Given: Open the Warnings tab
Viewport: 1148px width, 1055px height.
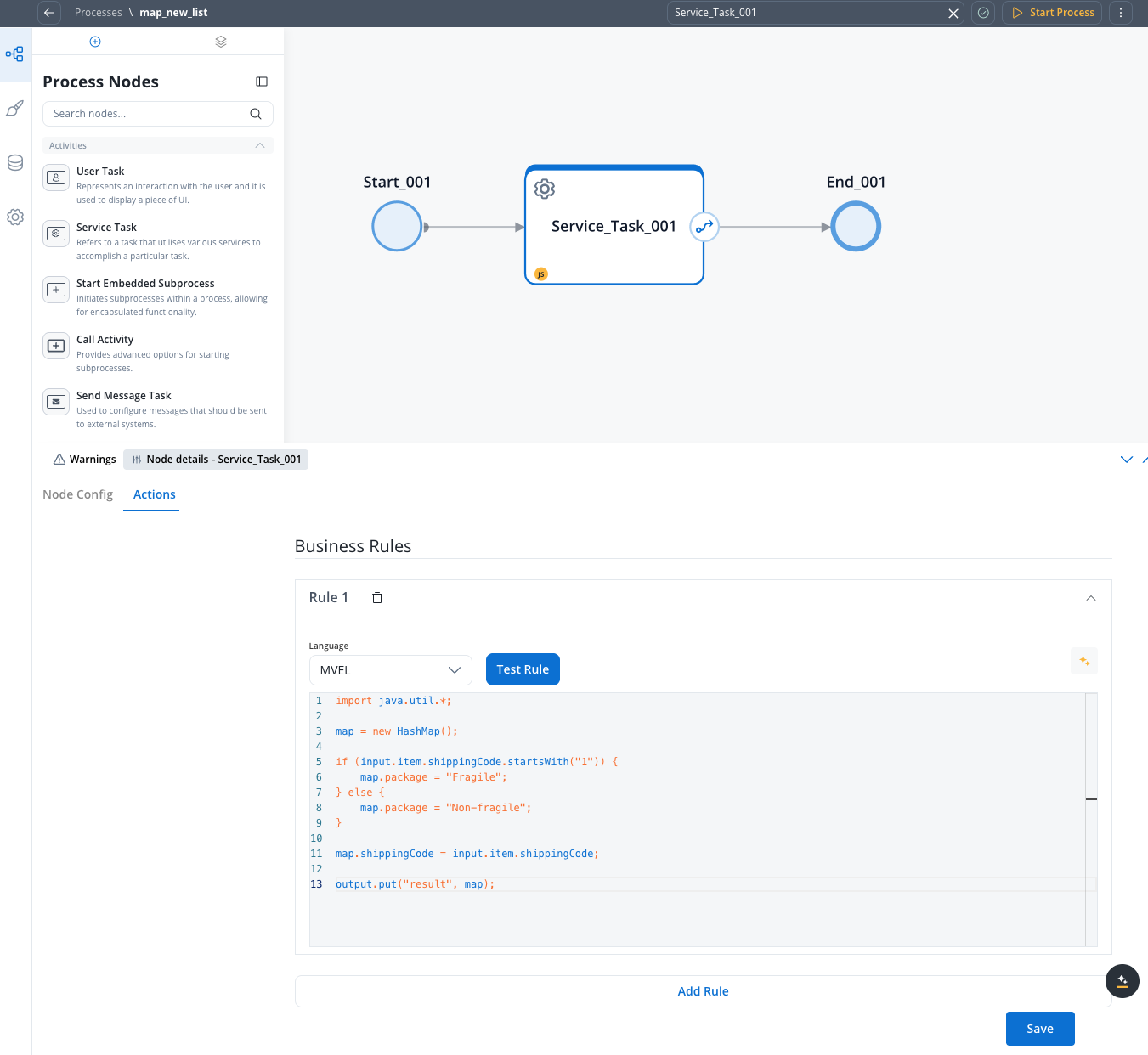Looking at the screenshot, I should tap(84, 460).
